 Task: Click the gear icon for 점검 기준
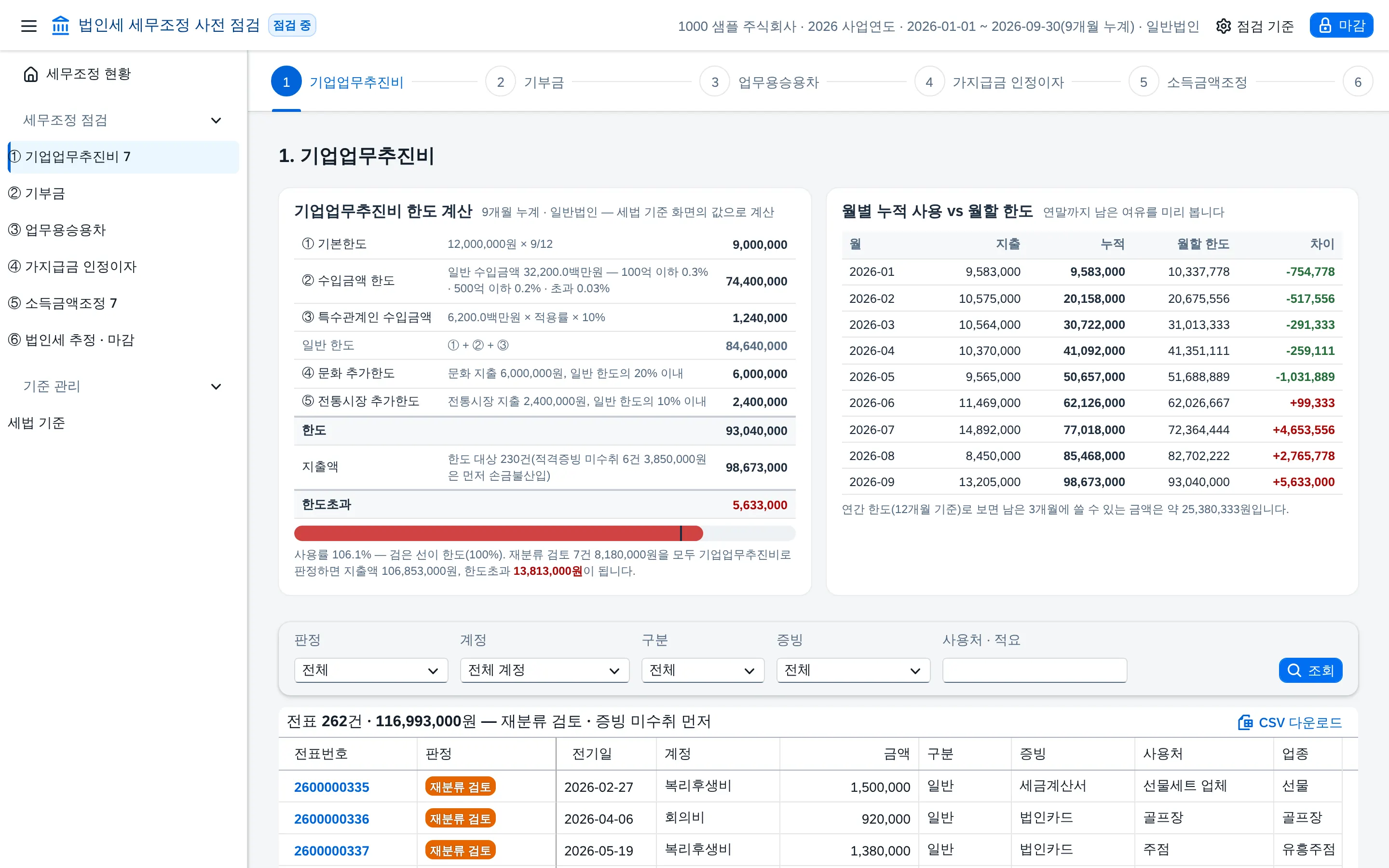pos(1223,26)
